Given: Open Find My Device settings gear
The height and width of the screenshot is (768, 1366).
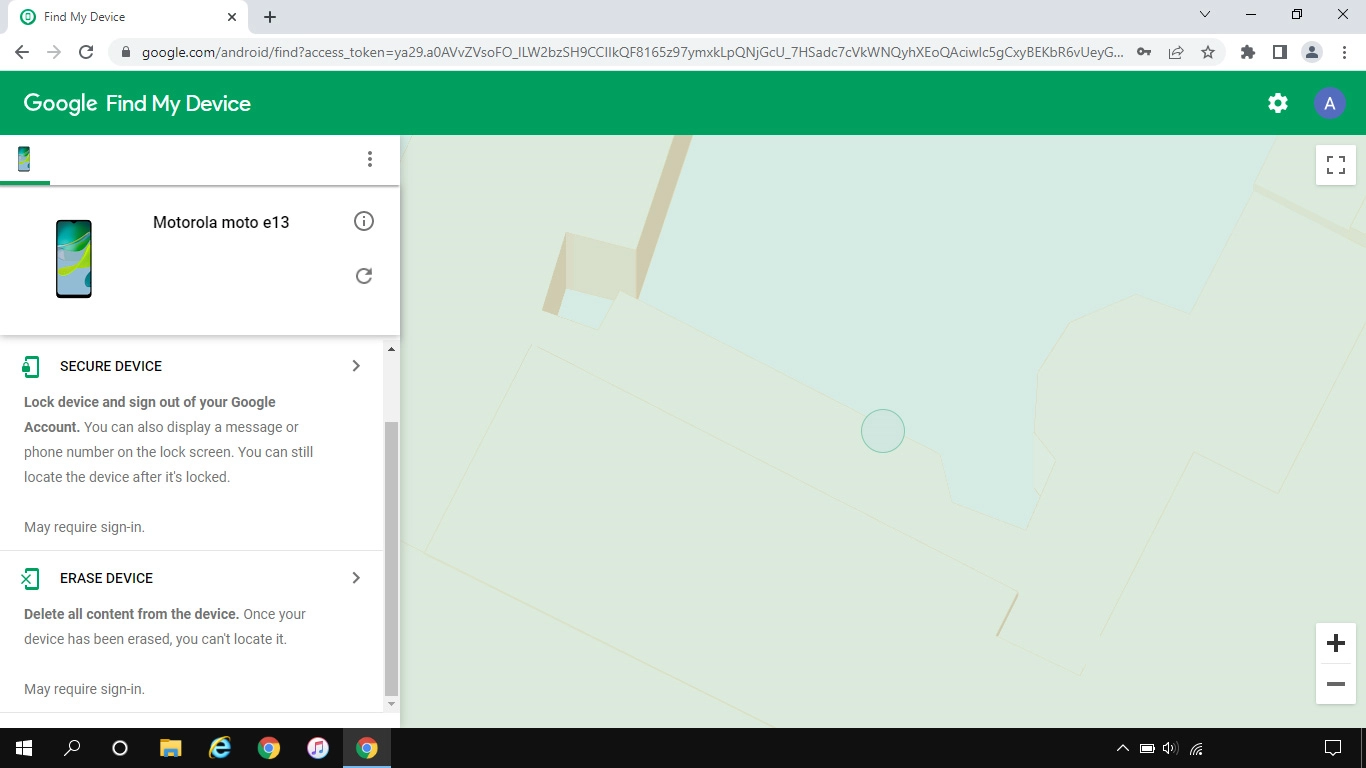Looking at the screenshot, I should point(1277,103).
